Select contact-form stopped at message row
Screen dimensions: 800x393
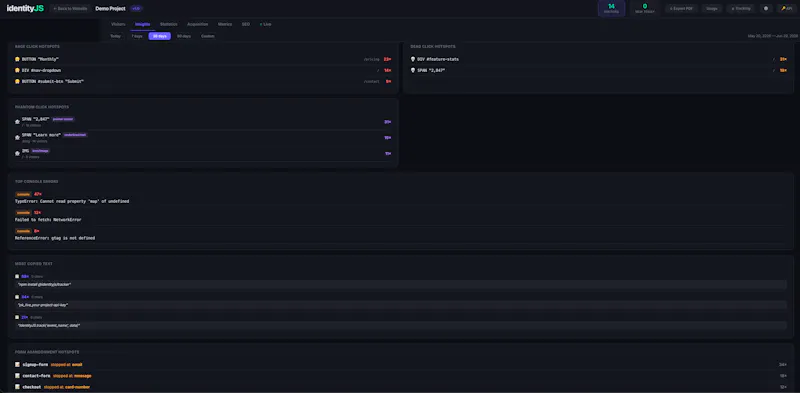coord(401,376)
